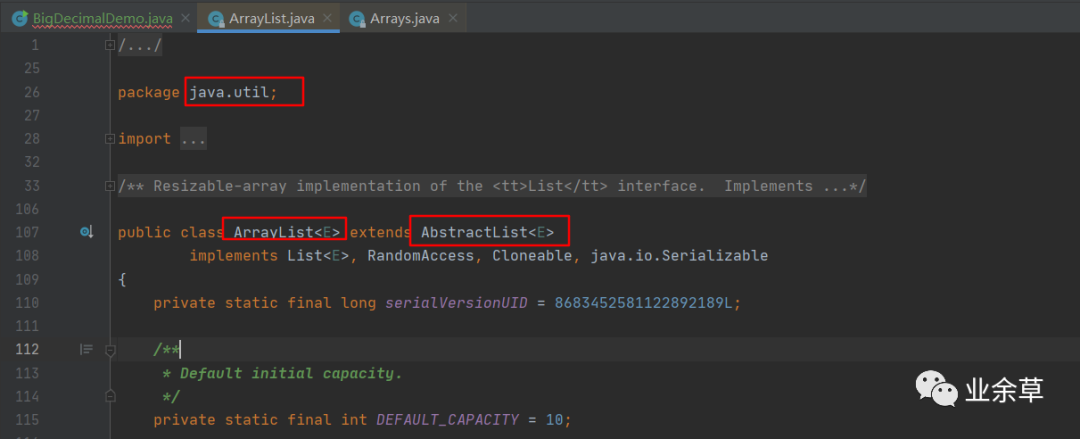Click line number 26 in the gutter
This screenshot has height=439, width=1080.
pos(32,92)
